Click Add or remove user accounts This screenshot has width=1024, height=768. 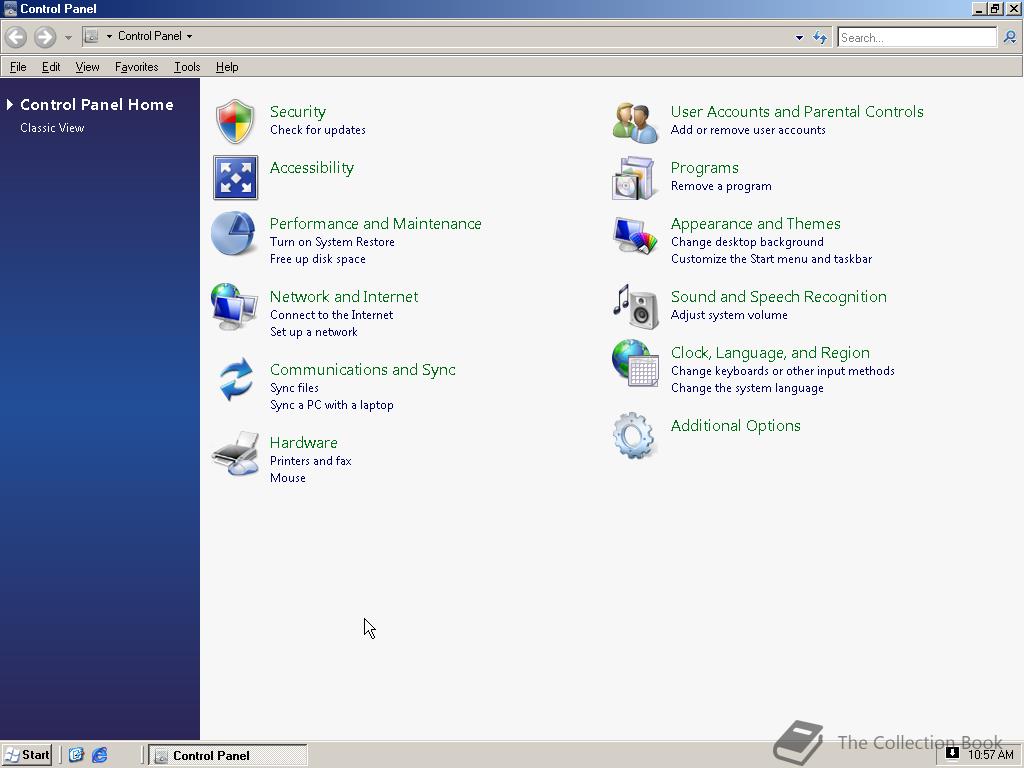[748, 130]
